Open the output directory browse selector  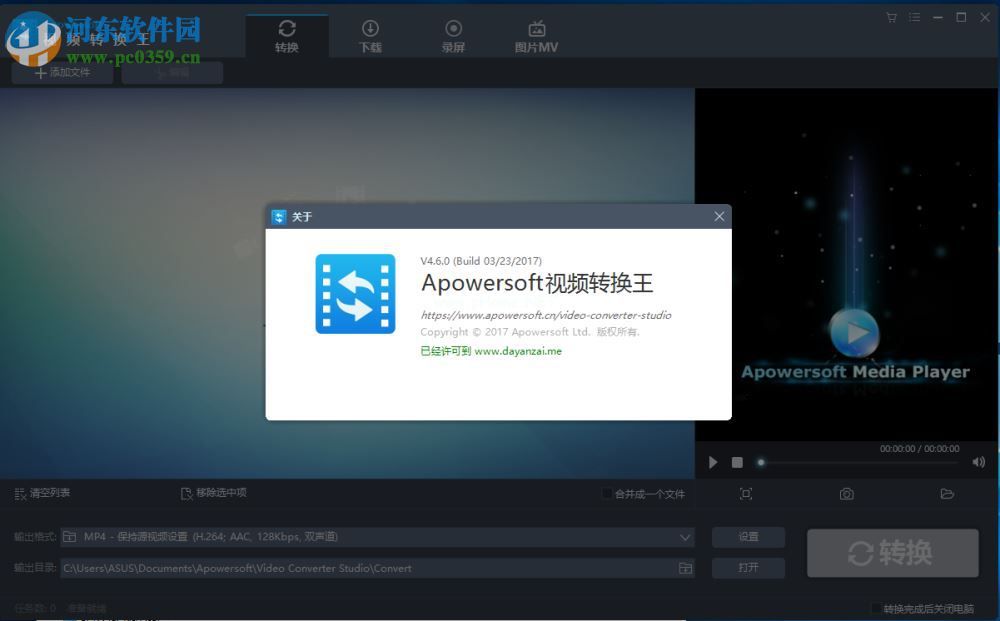[686, 568]
